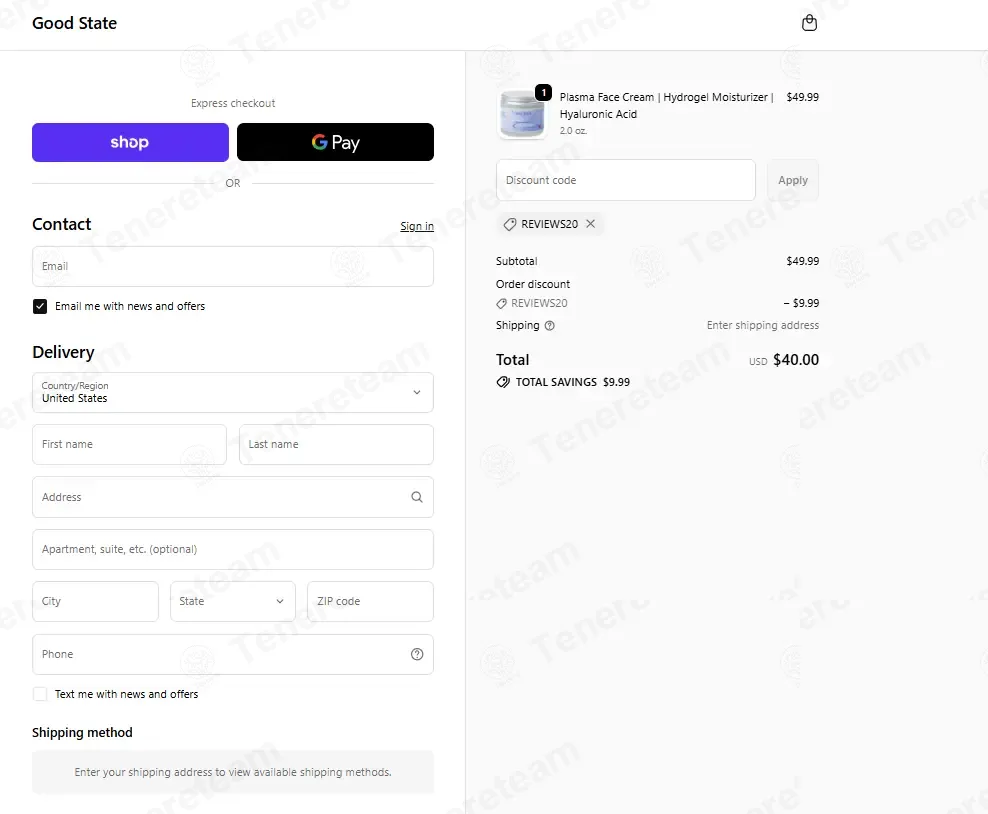Focus the Phone number field
This screenshot has width=988, height=814.
(x=233, y=654)
